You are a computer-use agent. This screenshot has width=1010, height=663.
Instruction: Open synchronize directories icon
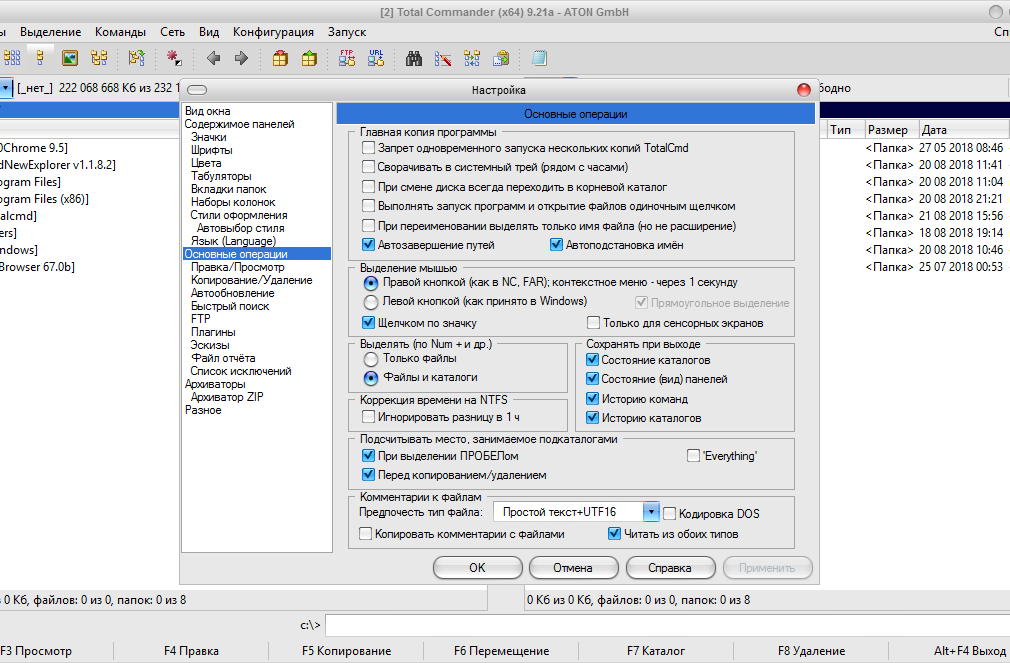472,59
